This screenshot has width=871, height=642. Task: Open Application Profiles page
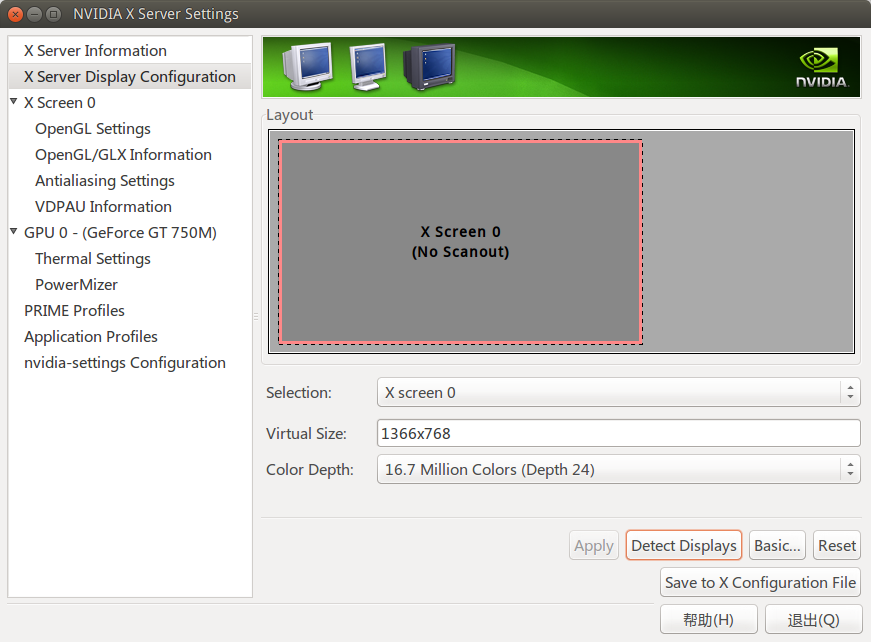pos(91,337)
